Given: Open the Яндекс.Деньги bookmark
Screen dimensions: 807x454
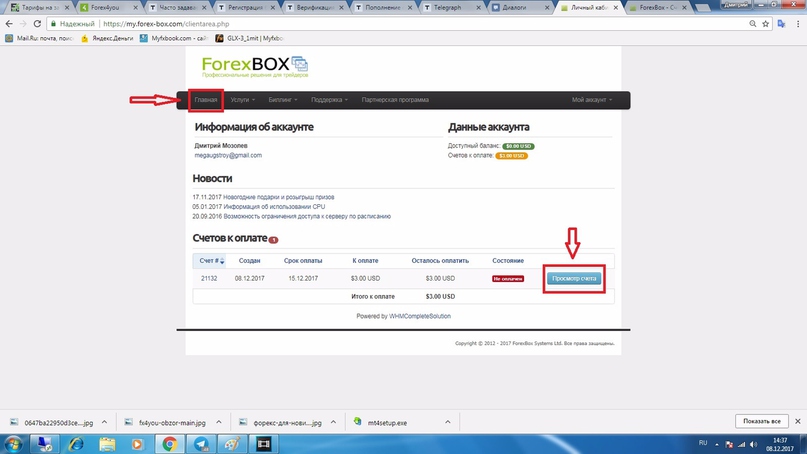Looking at the screenshot, I should 107,38.
